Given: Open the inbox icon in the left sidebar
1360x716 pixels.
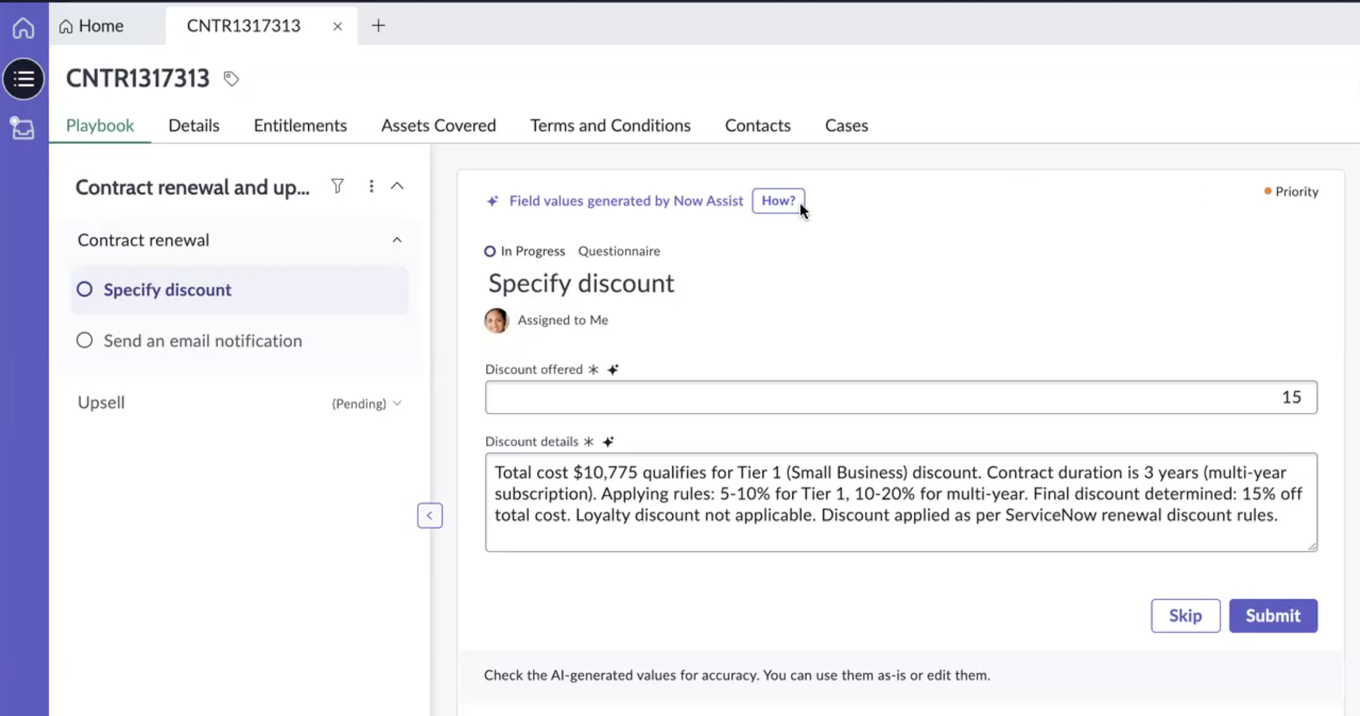Looking at the screenshot, I should pos(23,128).
